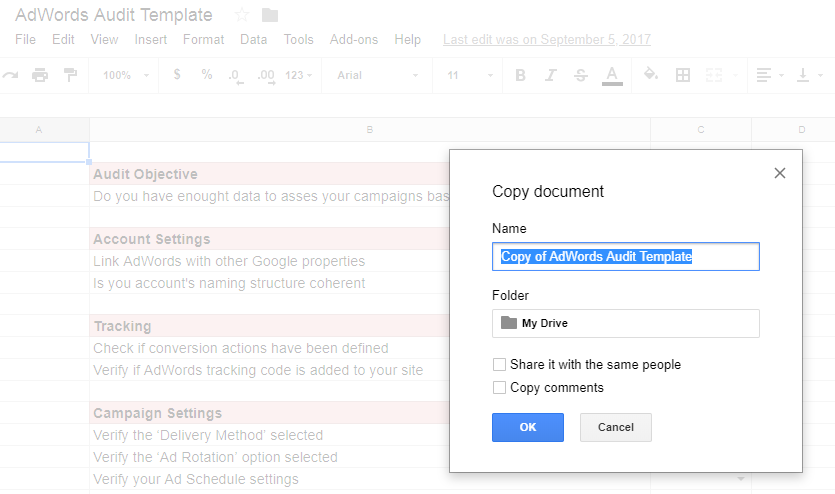Click the move-to-folder icon beside title
The height and width of the screenshot is (494, 835).
tap(270, 15)
